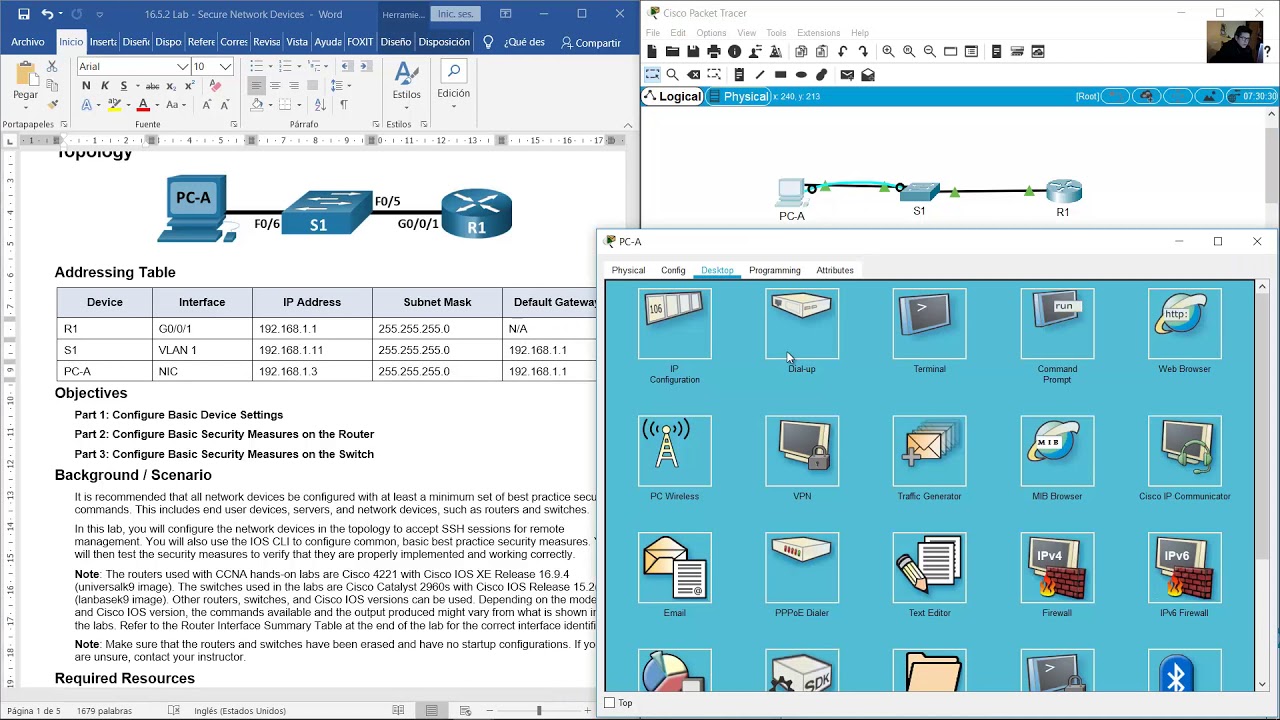This screenshot has width=1280, height=720.
Task: Open the Archivo tab in Word
Action: pos(28,42)
